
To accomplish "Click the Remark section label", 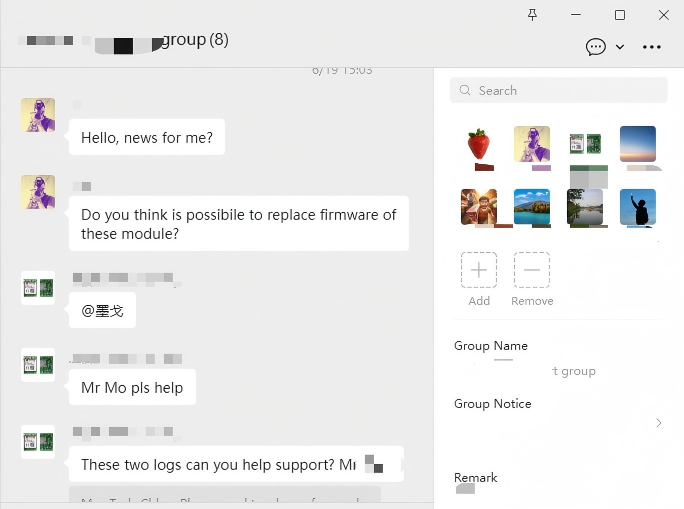I will point(476,477).
